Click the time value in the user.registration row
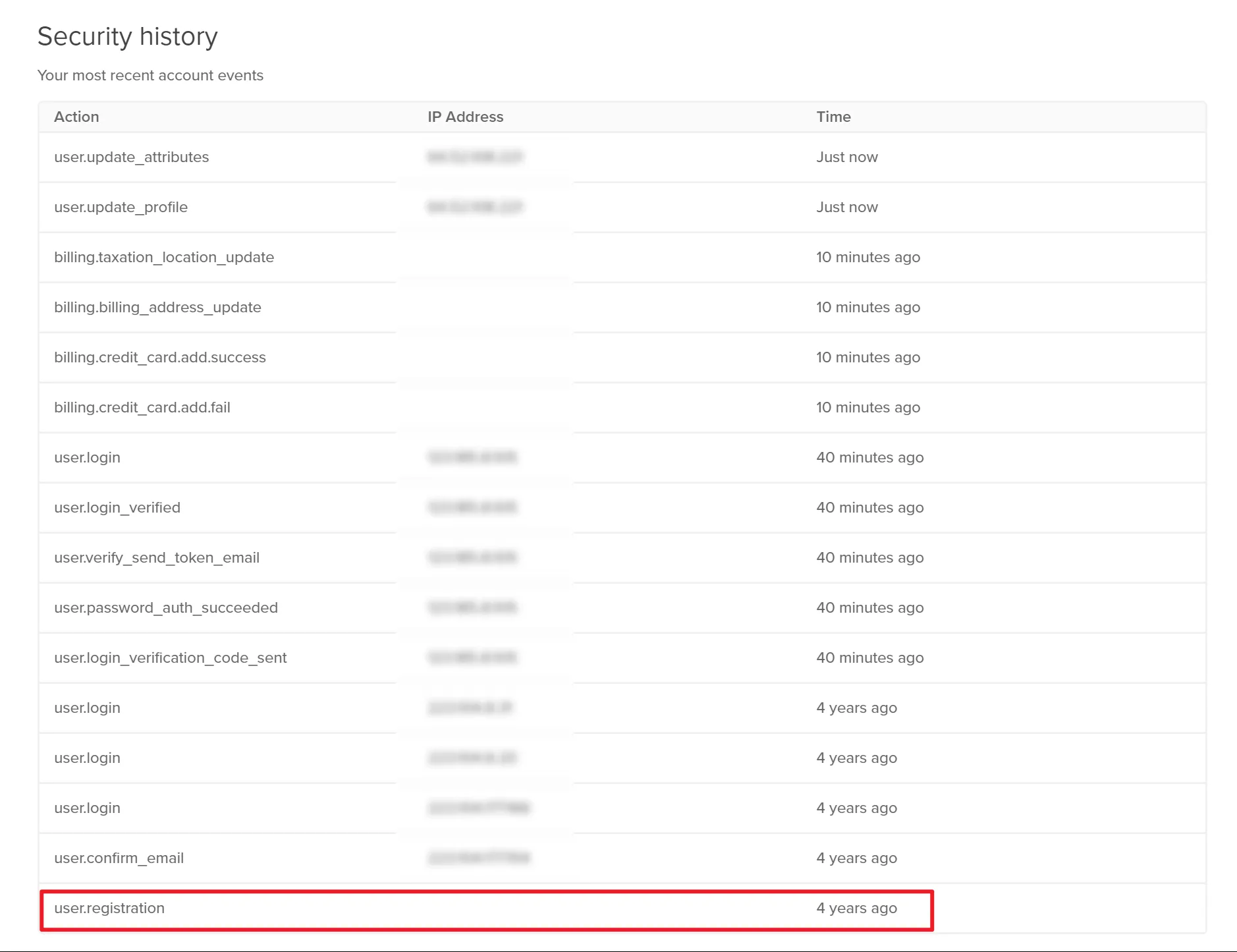This screenshot has height=952, width=1237. (x=856, y=908)
